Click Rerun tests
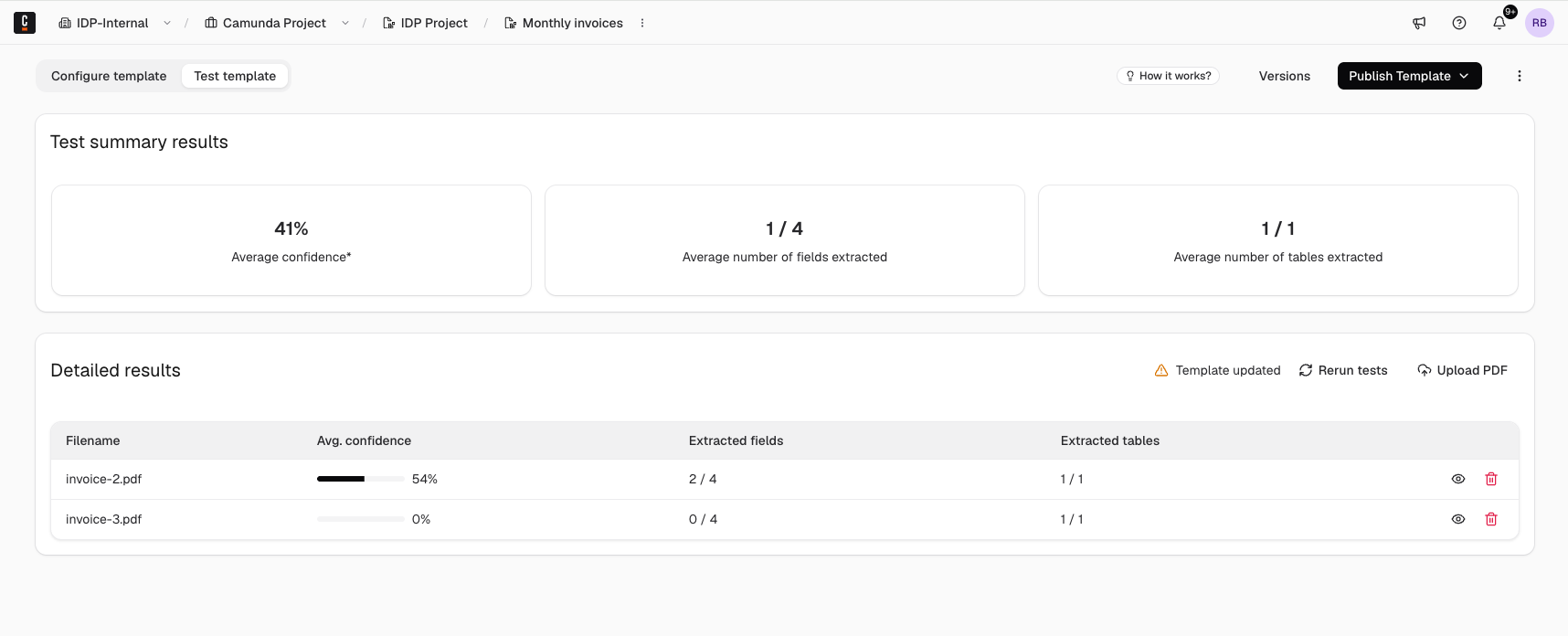Viewport: 1568px width, 636px height. coord(1343,370)
